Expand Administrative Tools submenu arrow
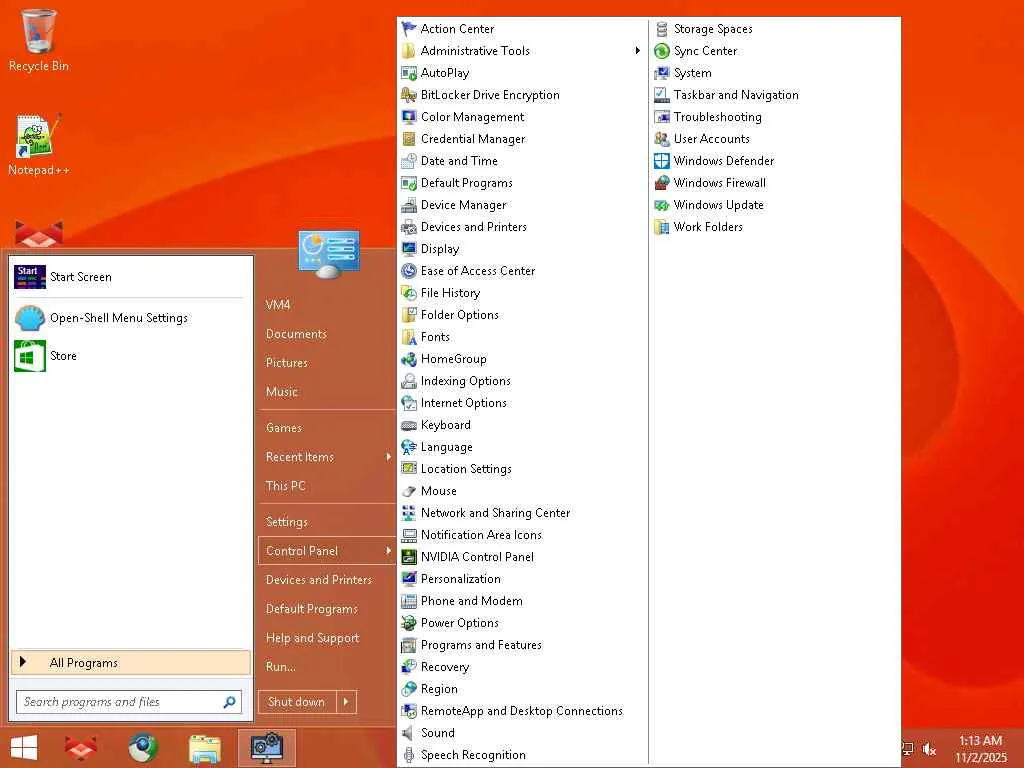The height and width of the screenshot is (768, 1024). pyautogui.click(x=637, y=51)
